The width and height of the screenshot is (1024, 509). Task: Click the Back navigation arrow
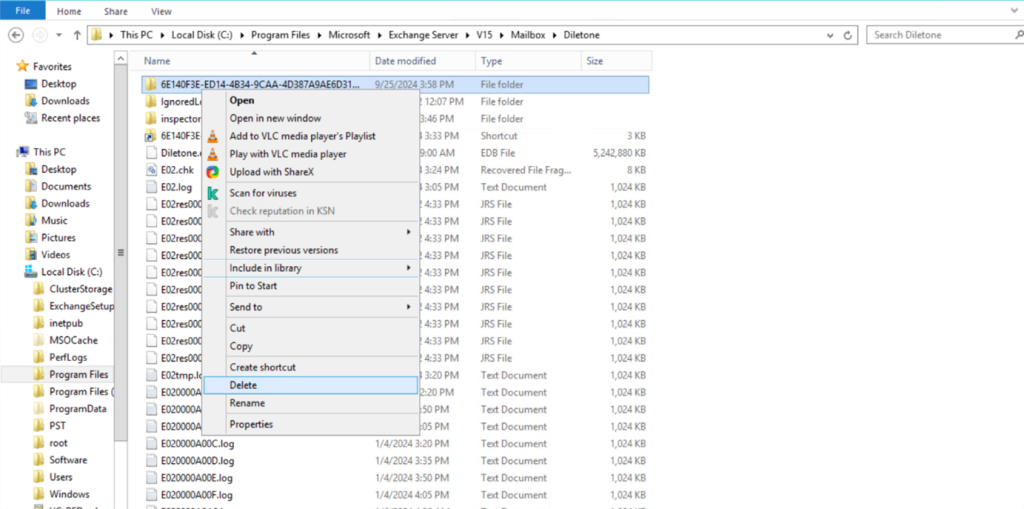17,35
